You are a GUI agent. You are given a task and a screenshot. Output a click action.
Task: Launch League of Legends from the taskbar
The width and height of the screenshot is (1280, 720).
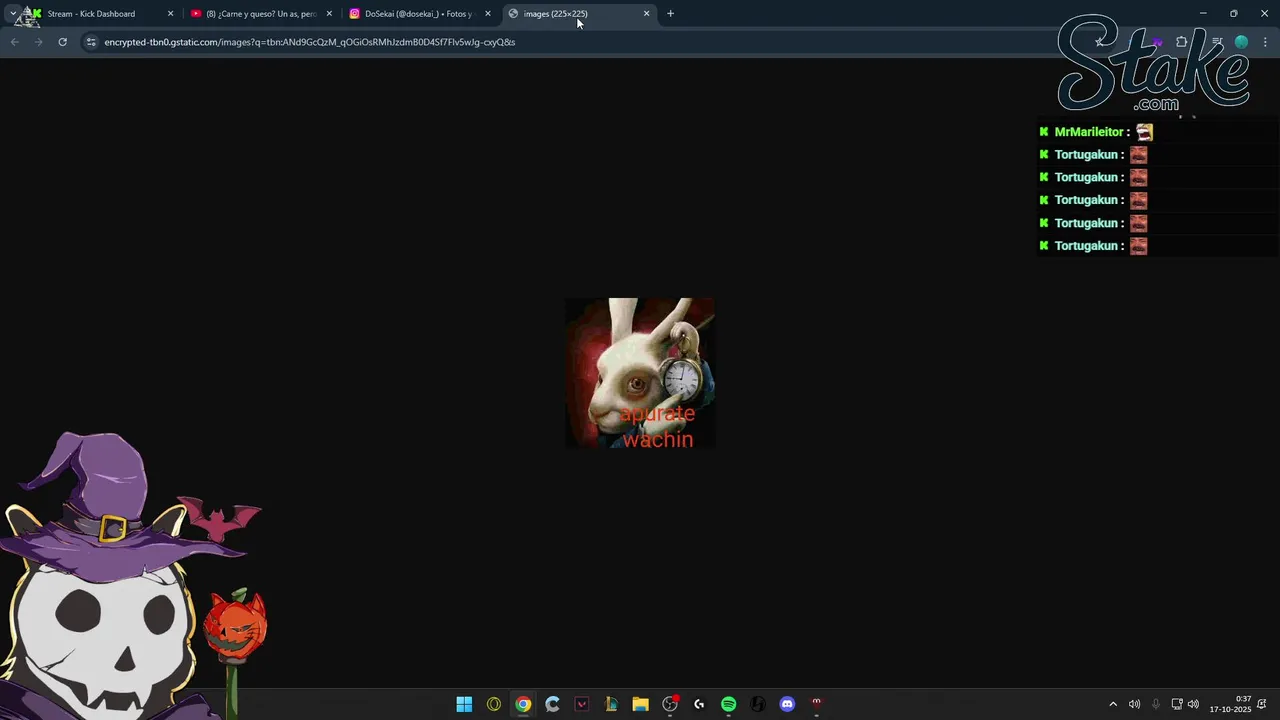611,704
